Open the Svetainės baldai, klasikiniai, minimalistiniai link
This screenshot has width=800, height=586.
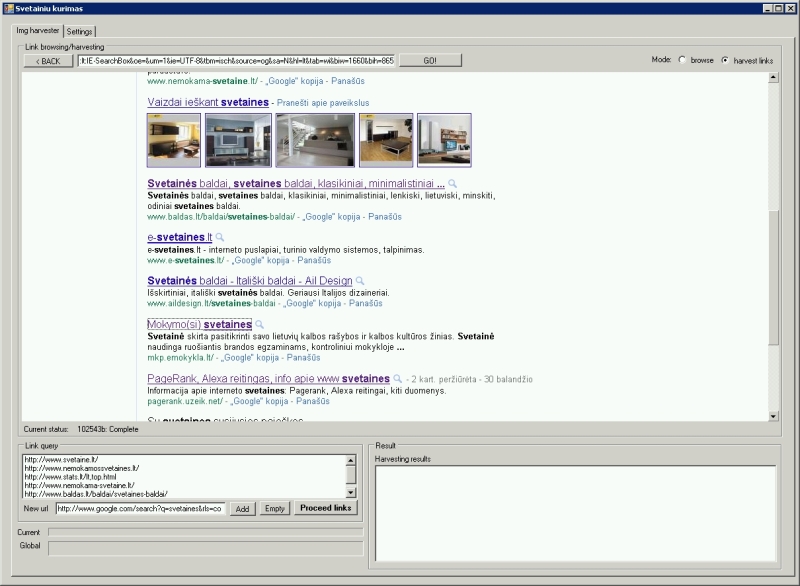296,184
